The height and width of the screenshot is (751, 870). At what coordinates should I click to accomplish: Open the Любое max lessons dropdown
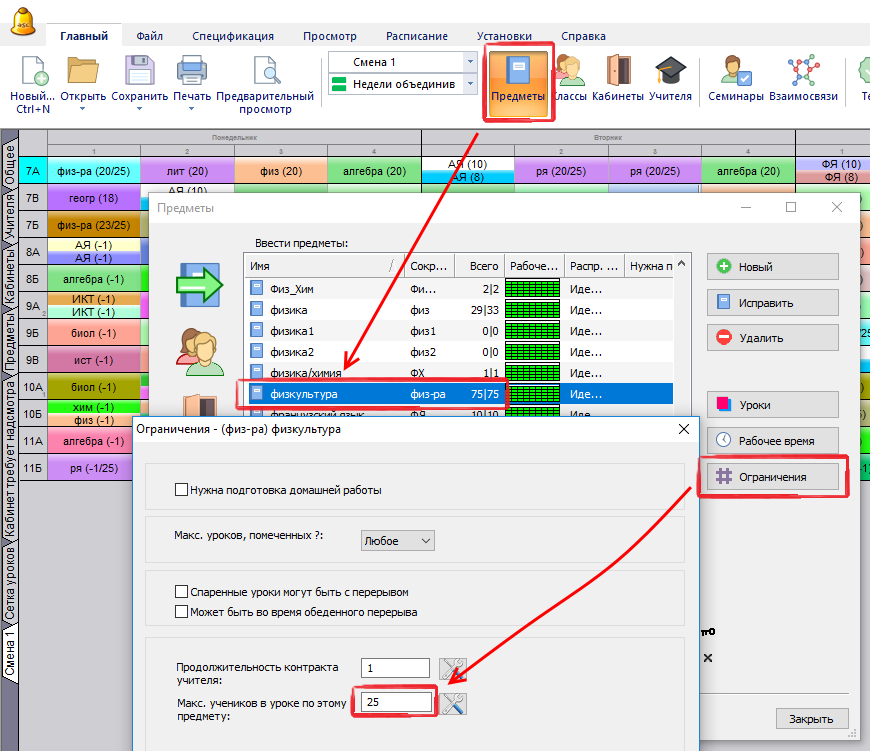click(x=397, y=541)
